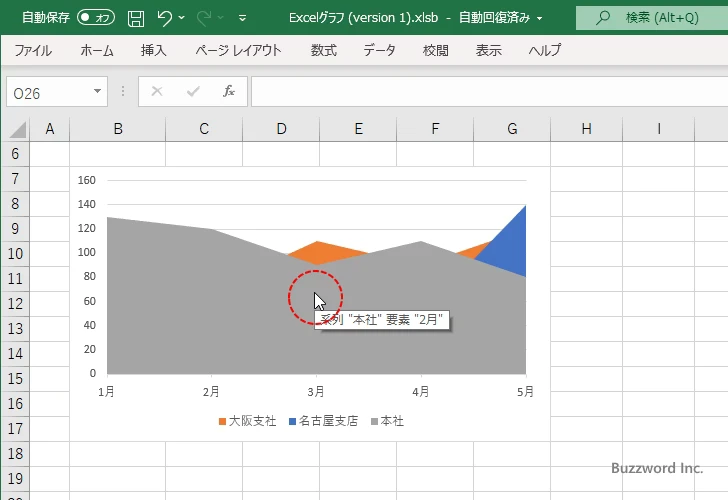Viewport: 728px width, 500px height.
Task: Select row 18 header
Action: pyautogui.click(x=15, y=454)
